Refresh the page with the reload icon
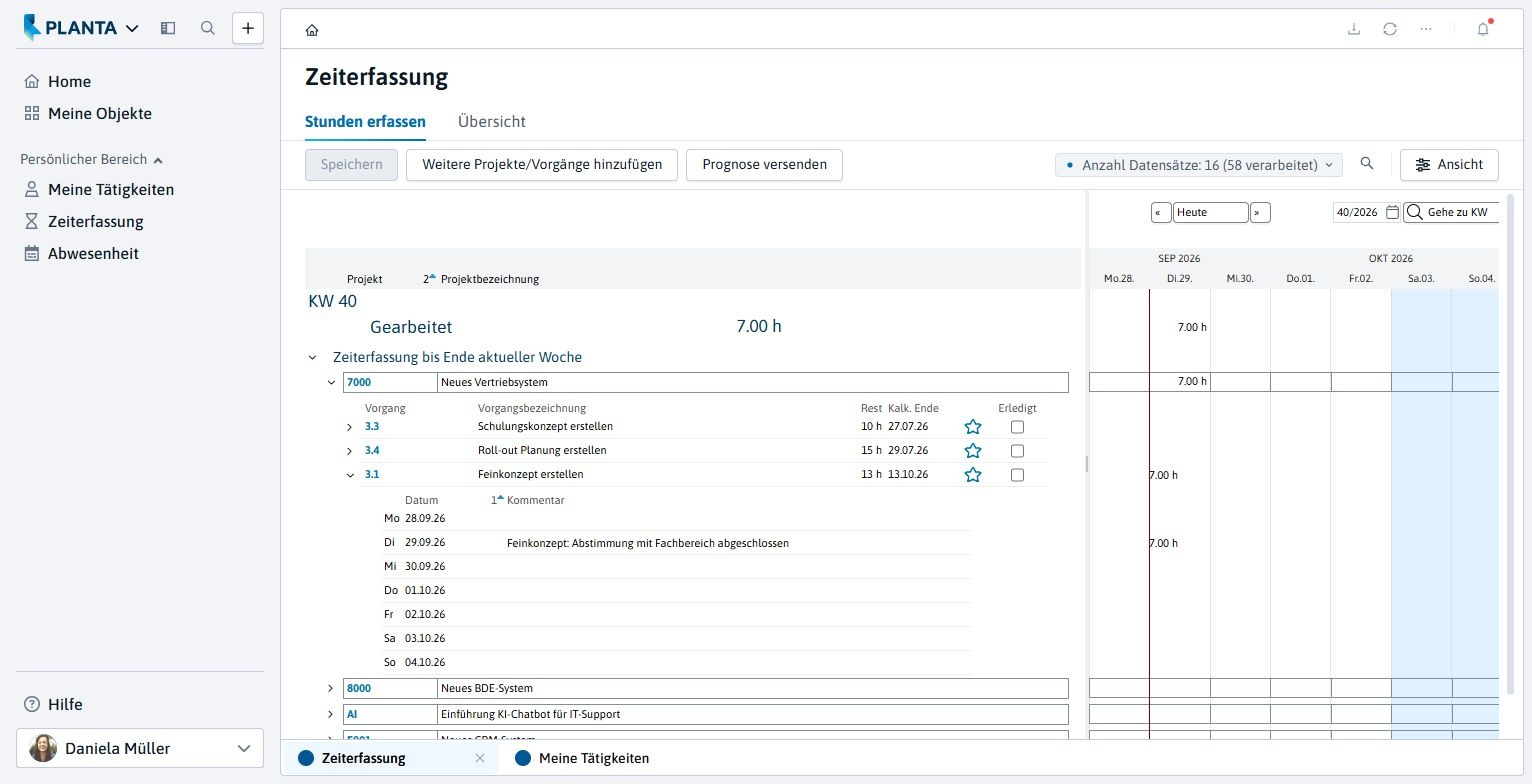 [1390, 29]
